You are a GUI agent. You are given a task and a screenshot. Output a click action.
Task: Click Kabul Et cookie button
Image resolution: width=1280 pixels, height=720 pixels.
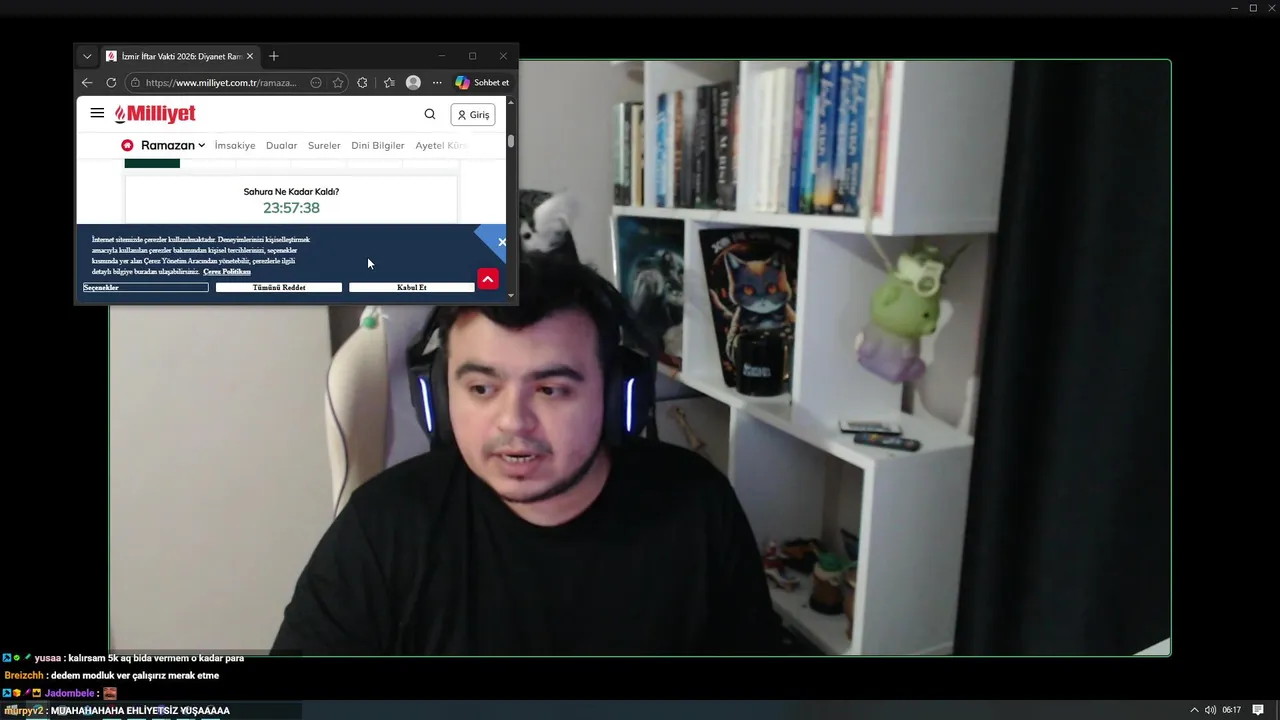[x=412, y=288]
